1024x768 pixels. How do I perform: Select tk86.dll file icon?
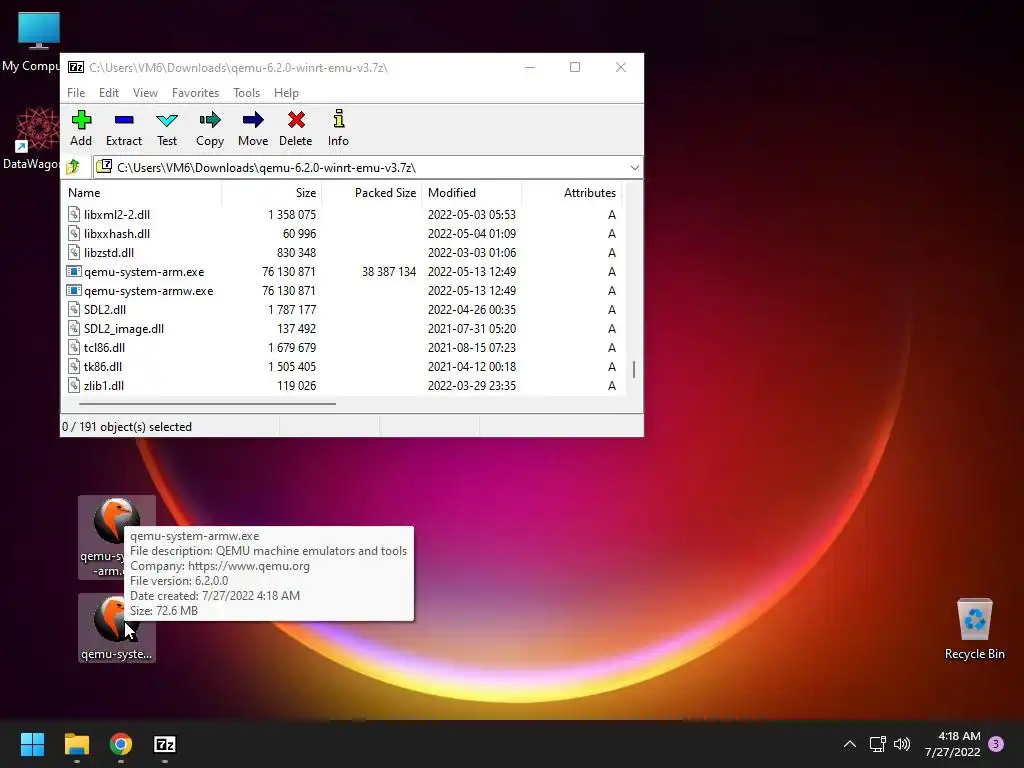click(x=74, y=366)
